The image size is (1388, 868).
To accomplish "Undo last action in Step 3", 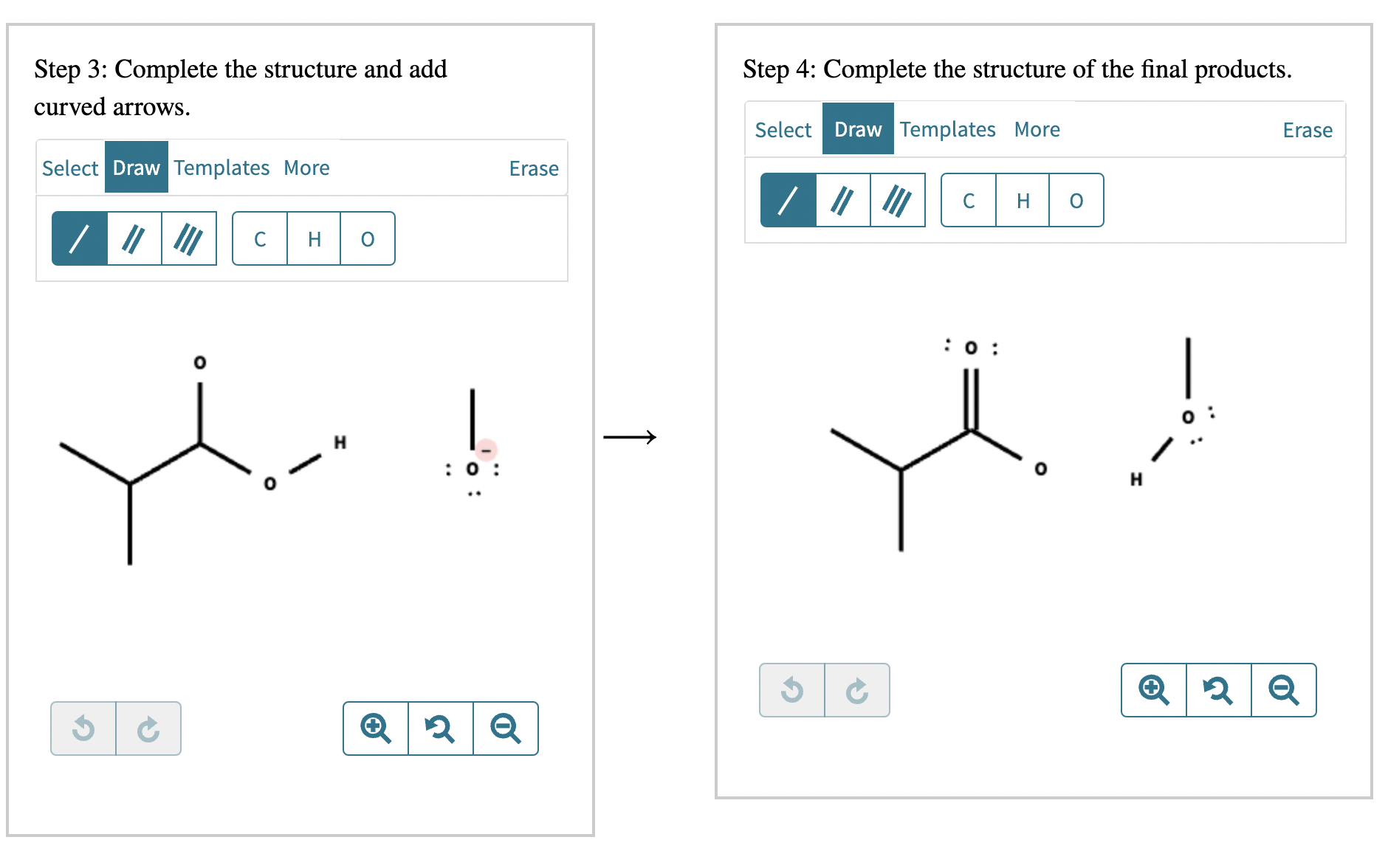I will [83, 728].
